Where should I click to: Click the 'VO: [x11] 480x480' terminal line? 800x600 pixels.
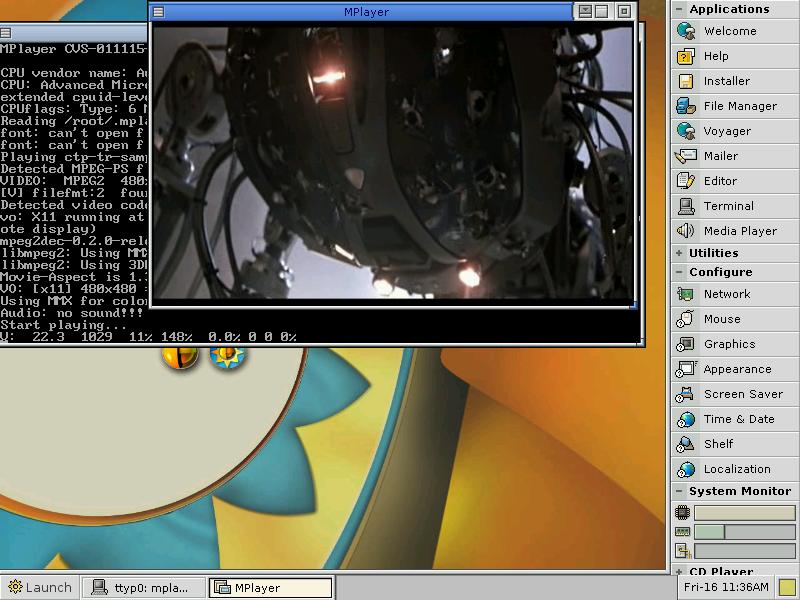pyautogui.click(x=74, y=289)
